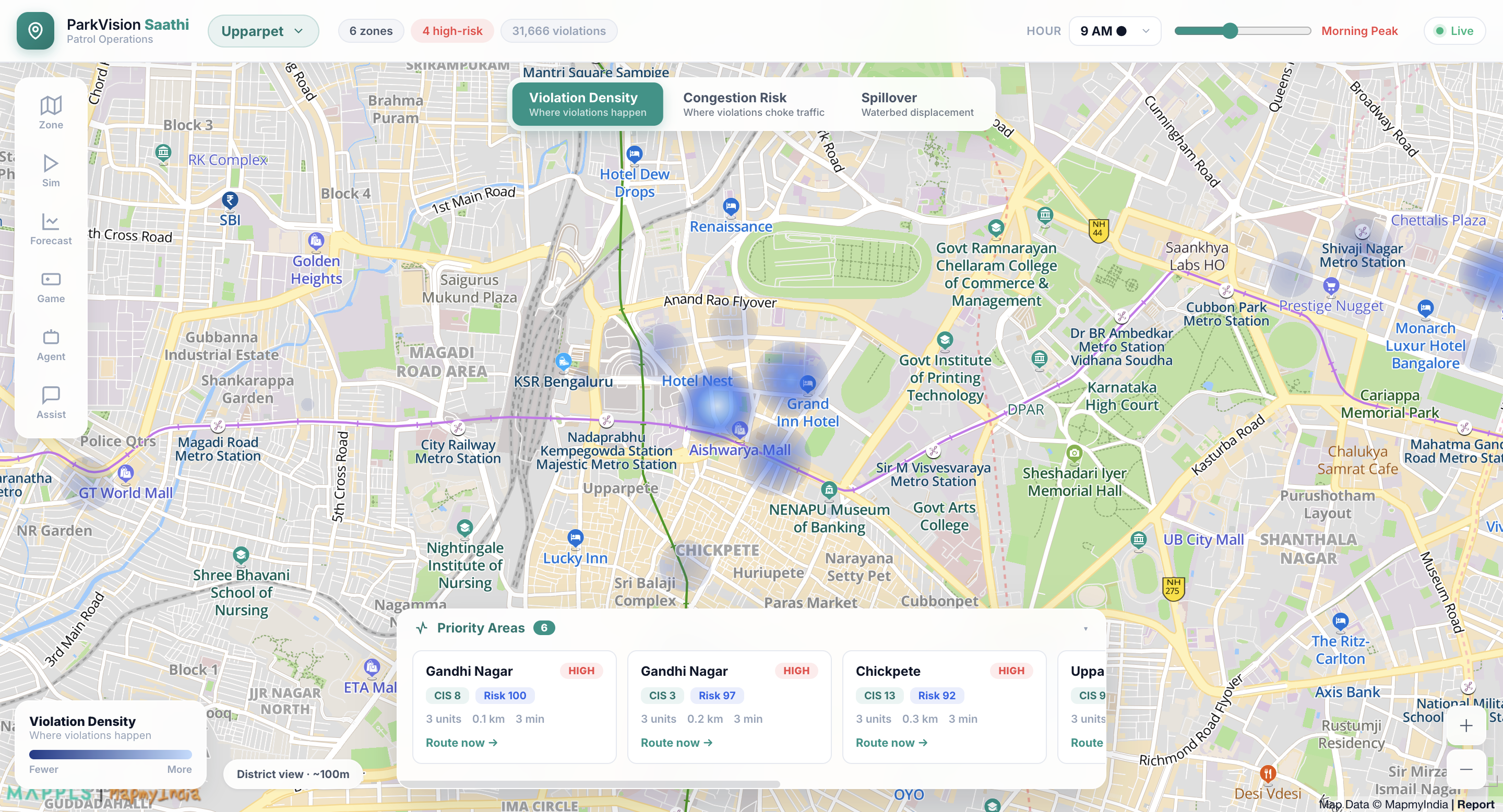Click the ParkVision location pin logo
The image size is (1503, 812).
pyautogui.click(x=35, y=30)
